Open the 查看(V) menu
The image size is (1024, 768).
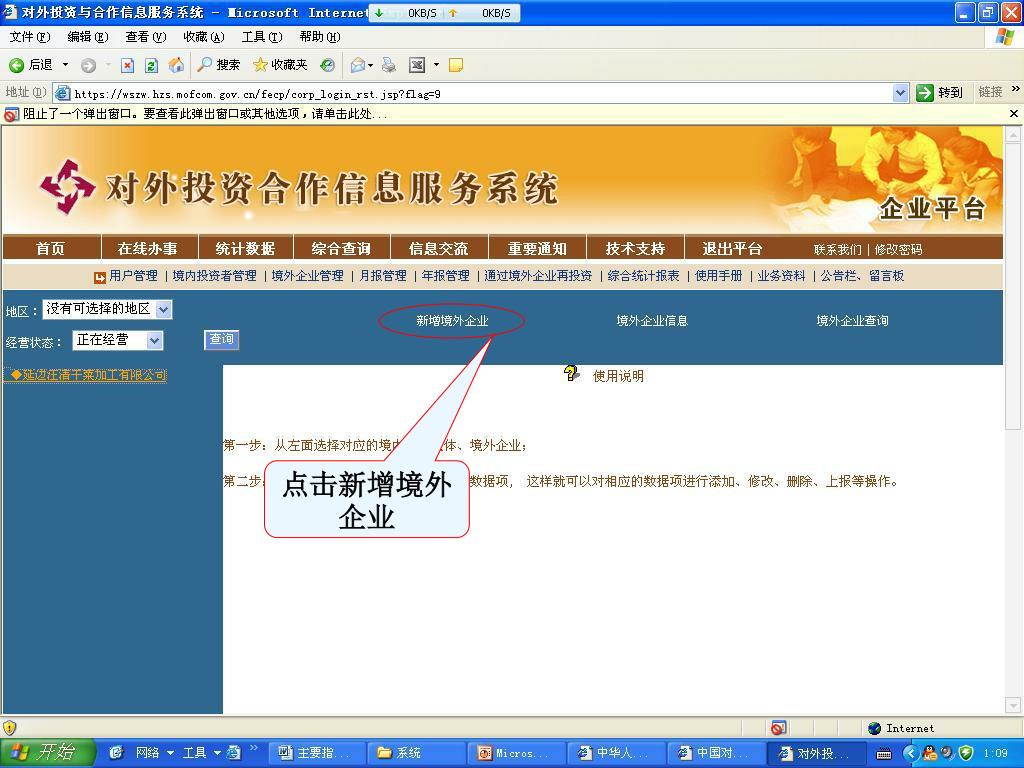(x=146, y=37)
